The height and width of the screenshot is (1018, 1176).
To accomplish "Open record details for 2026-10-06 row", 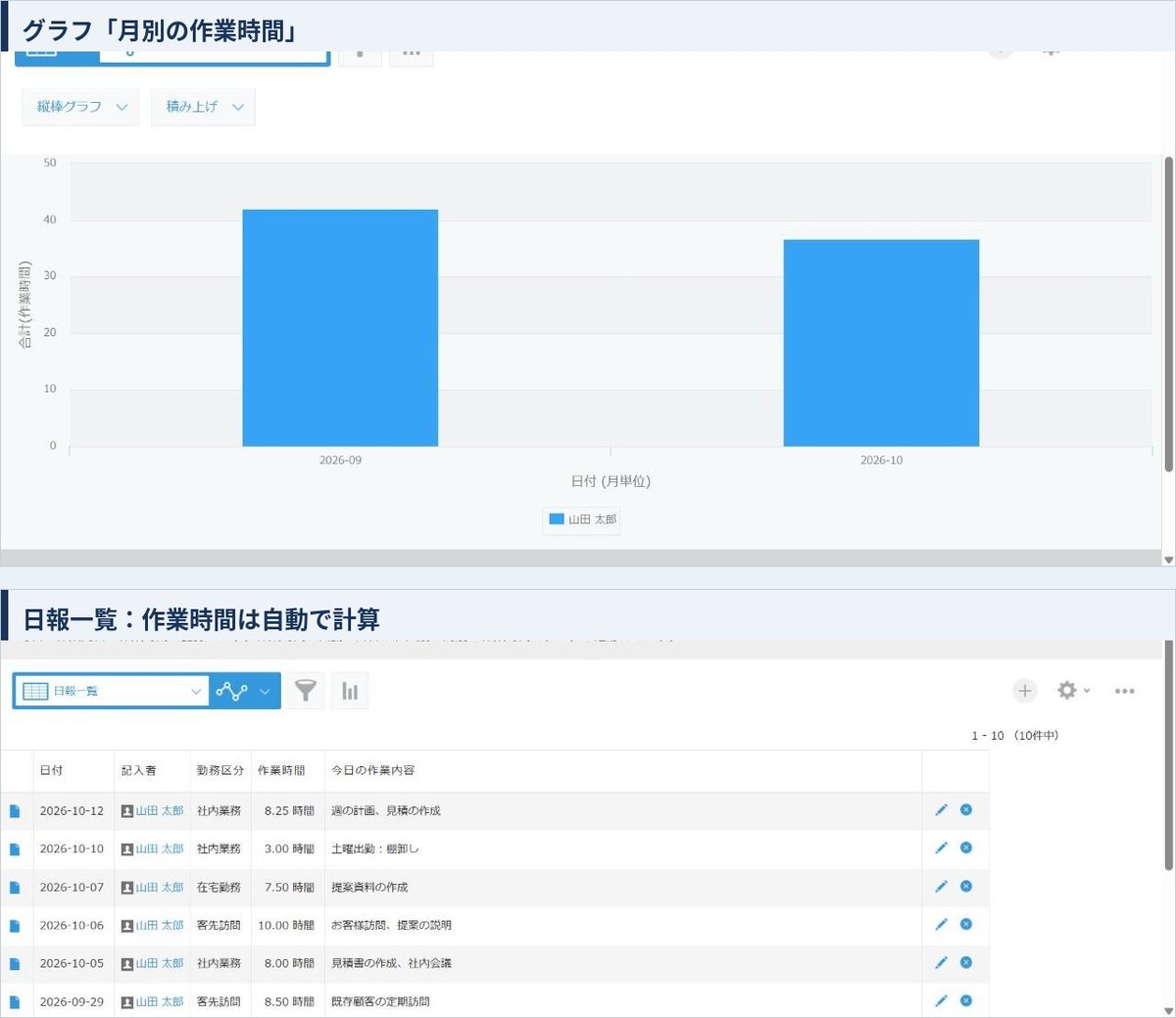I will (x=15, y=926).
